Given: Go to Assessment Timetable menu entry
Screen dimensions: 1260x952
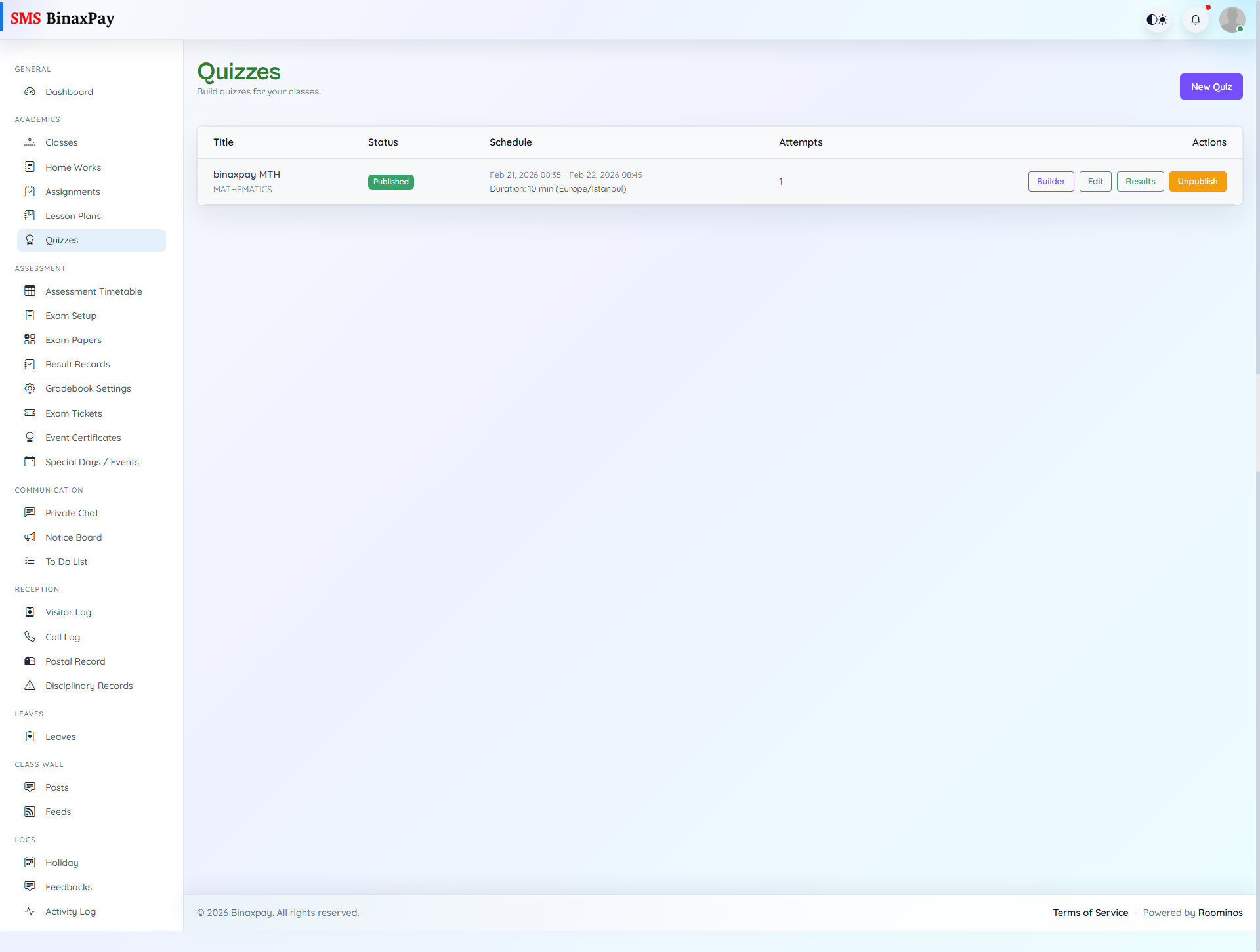Looking at the screenshot, I should point(94,291).
